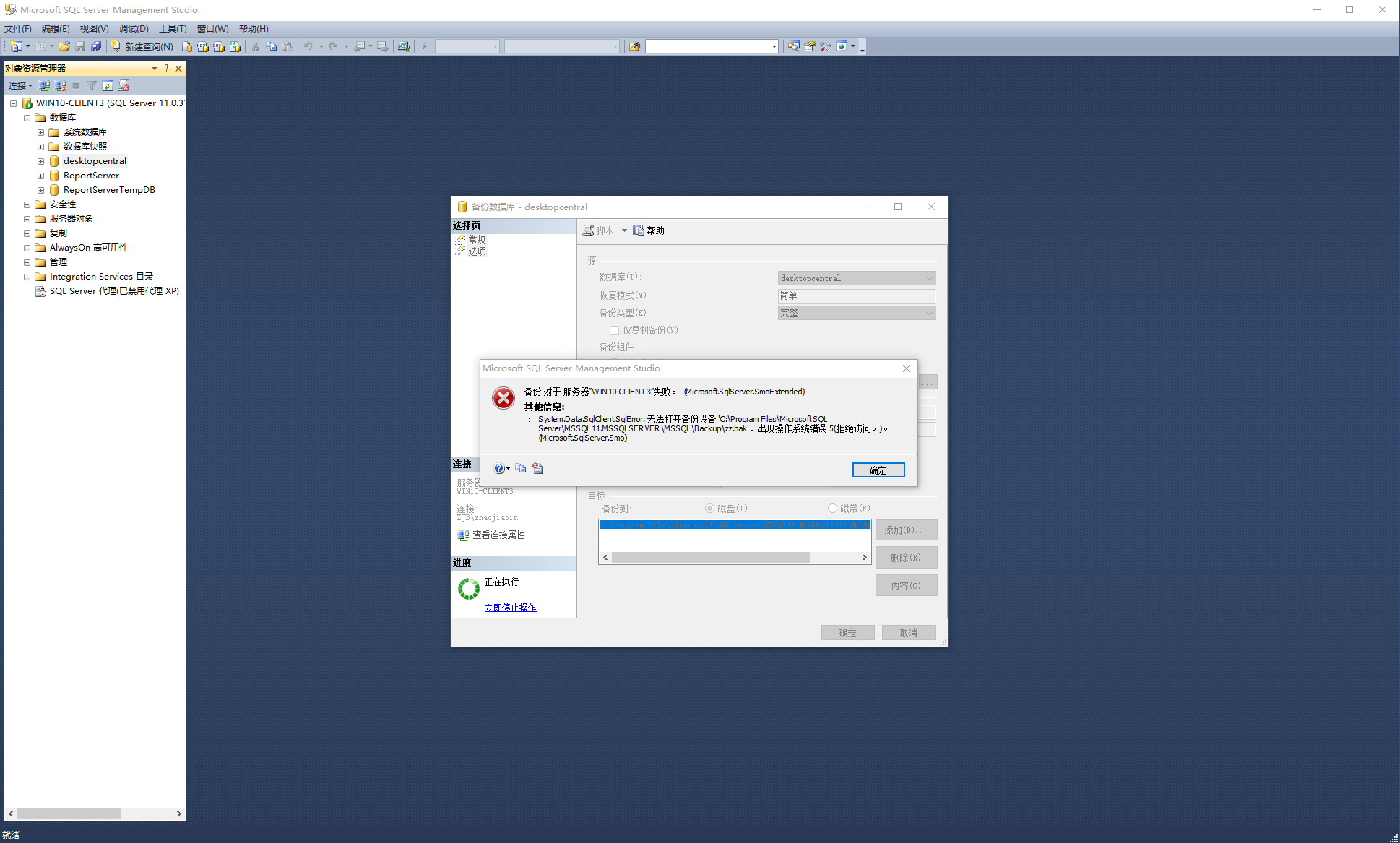Collapse 数据库 tree node
This screenshot has width=1400, height=843.
[x=27, y=118]
